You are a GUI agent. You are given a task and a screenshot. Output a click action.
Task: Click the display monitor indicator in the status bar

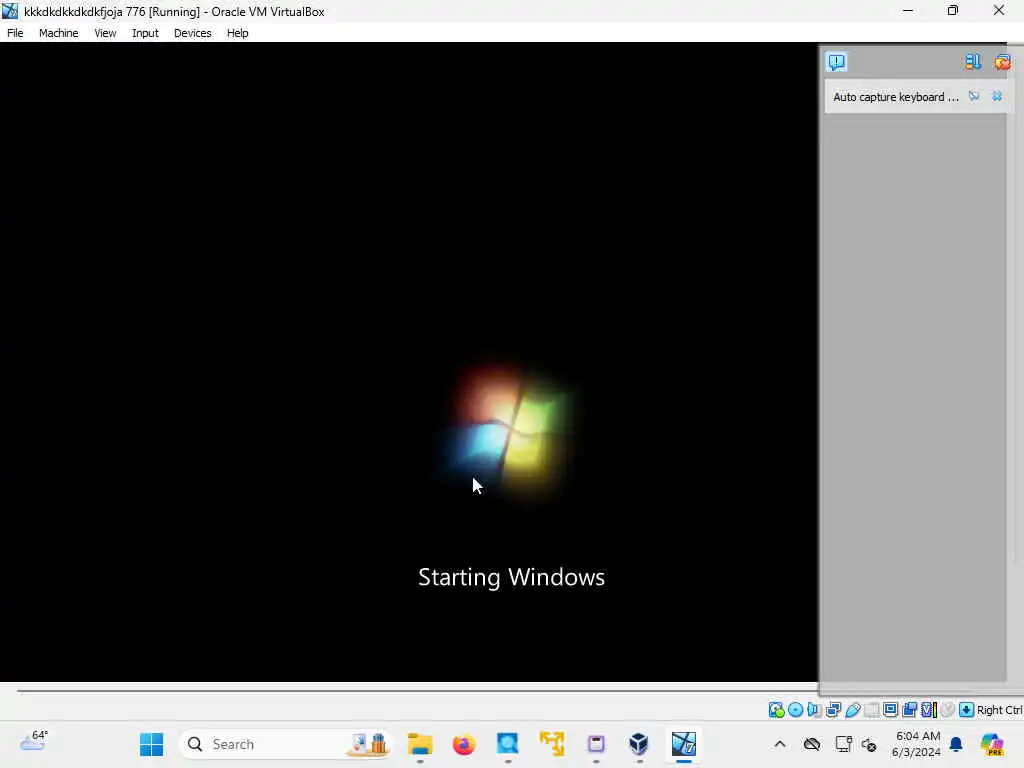tap(890, 710)
